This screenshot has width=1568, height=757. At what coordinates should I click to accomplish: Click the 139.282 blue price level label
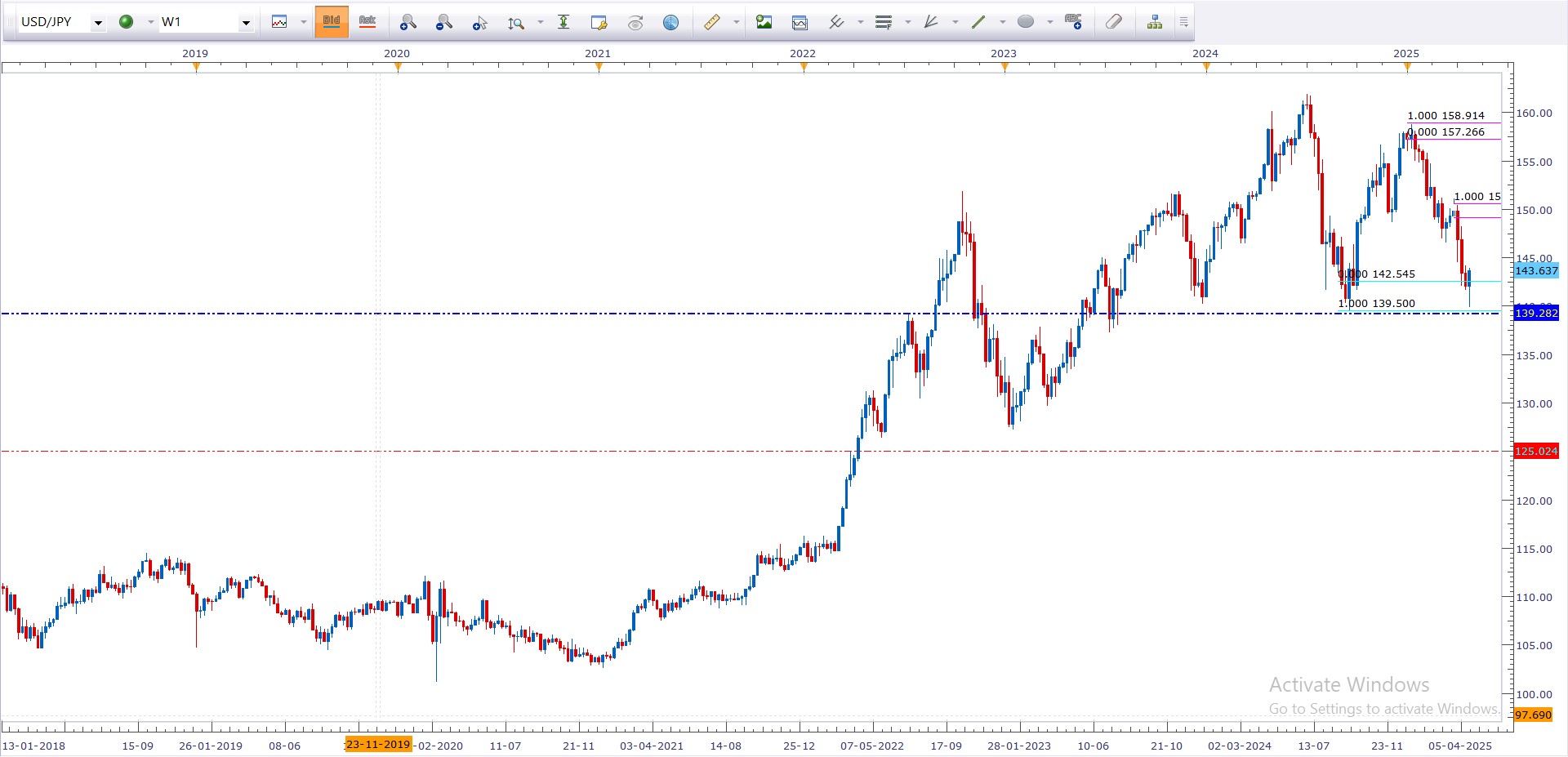tap(1536, 314)
